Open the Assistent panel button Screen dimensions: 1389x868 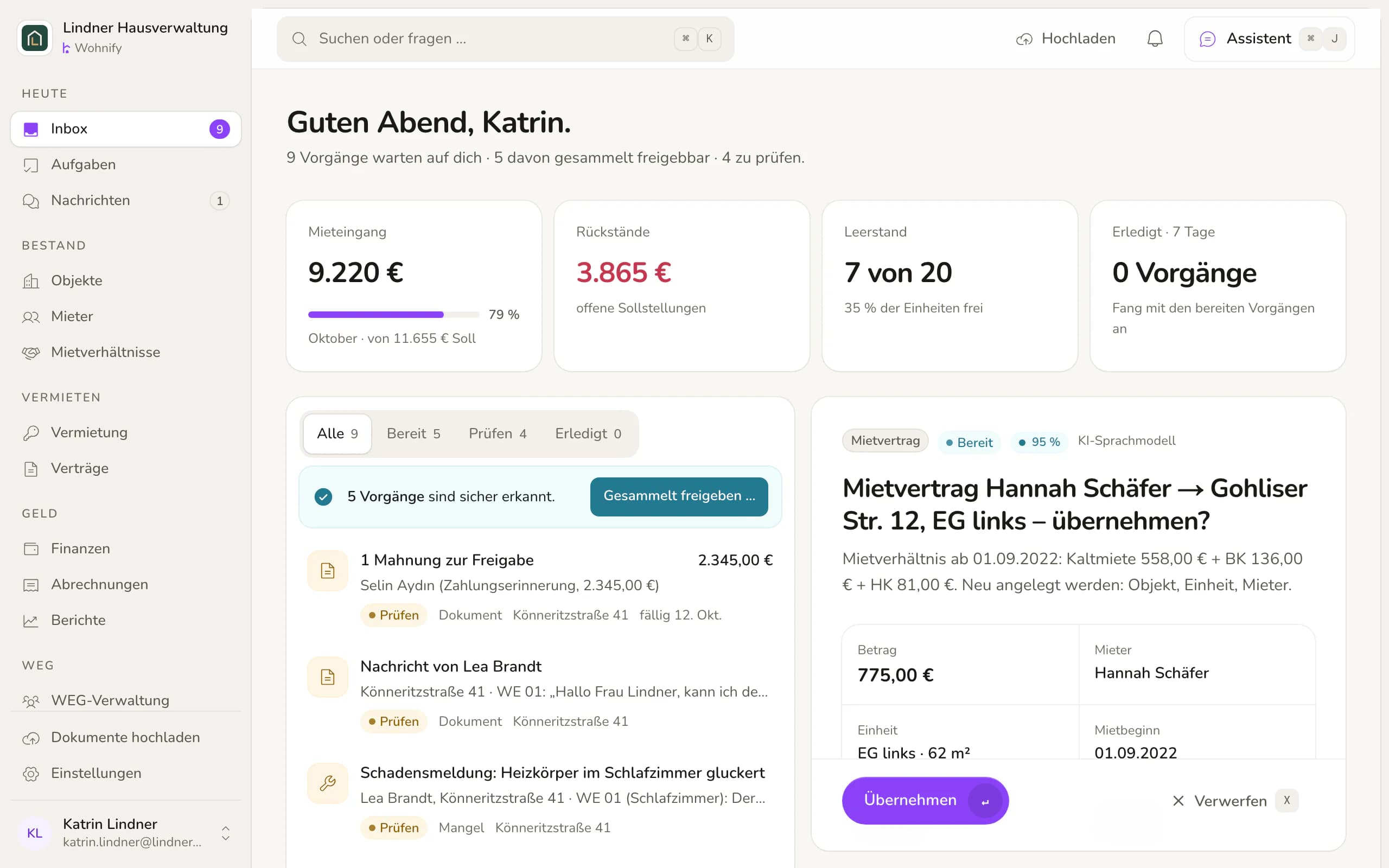coord(1270,39)
